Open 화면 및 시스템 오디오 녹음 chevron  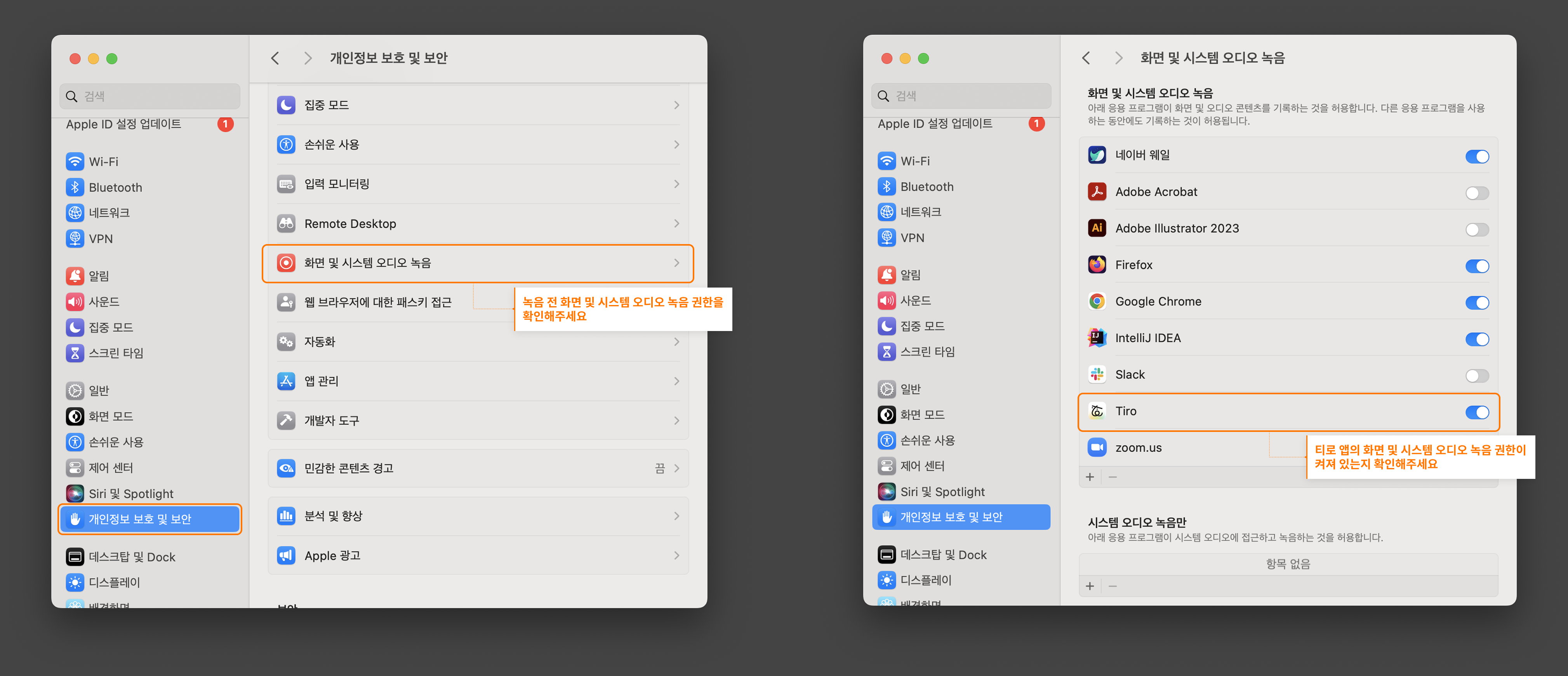pyautogui.click(x=676, y=263)
